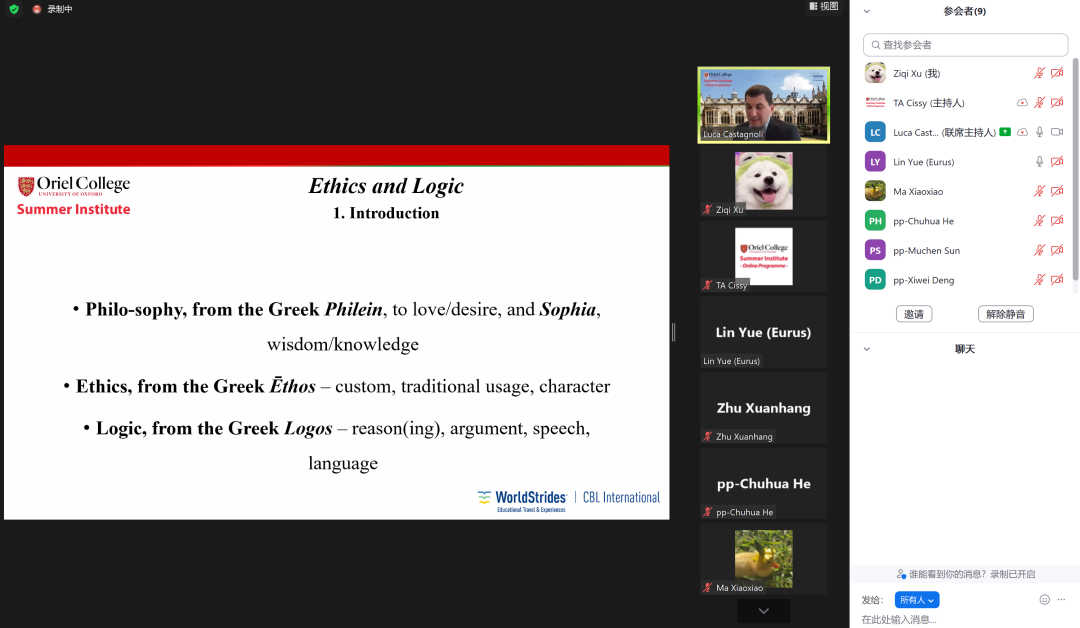Image resolution: width=1080 pixels, height=628 pixels.
Task: Click the LC avatar for Luca Castagnoli
Action: coord(875,132)
